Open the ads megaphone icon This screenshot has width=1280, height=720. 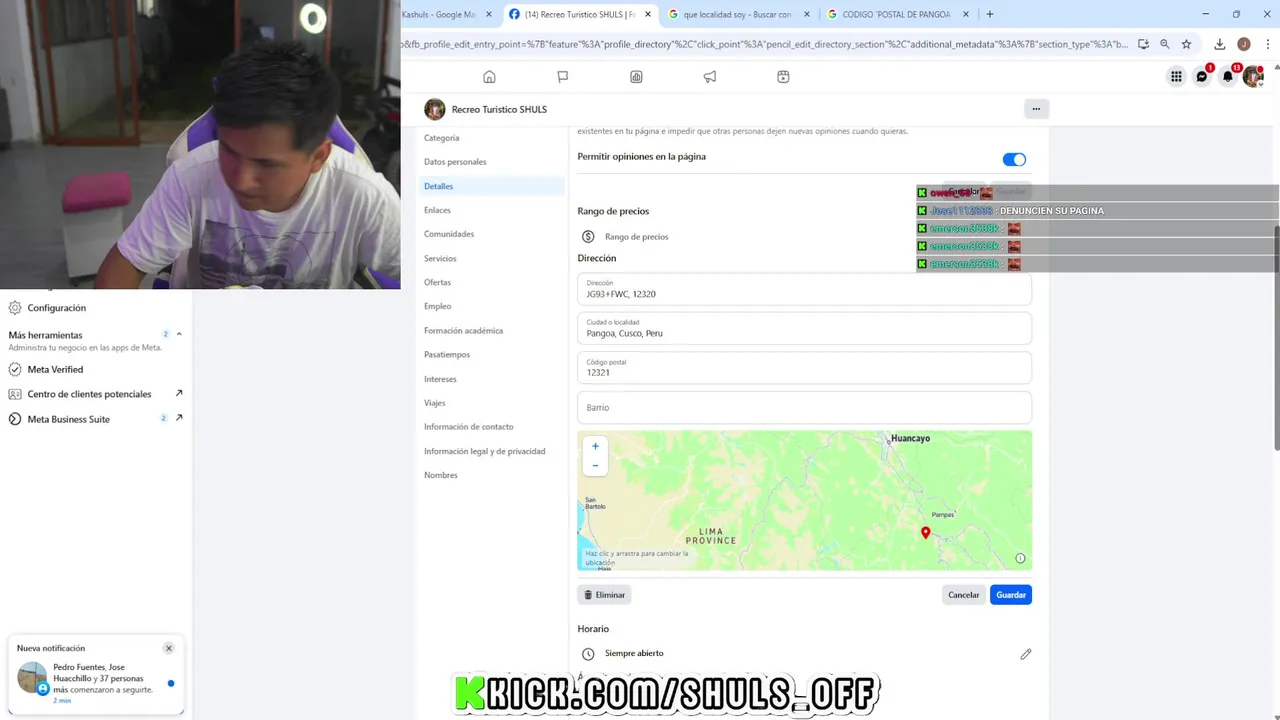(x=710, y=77)
